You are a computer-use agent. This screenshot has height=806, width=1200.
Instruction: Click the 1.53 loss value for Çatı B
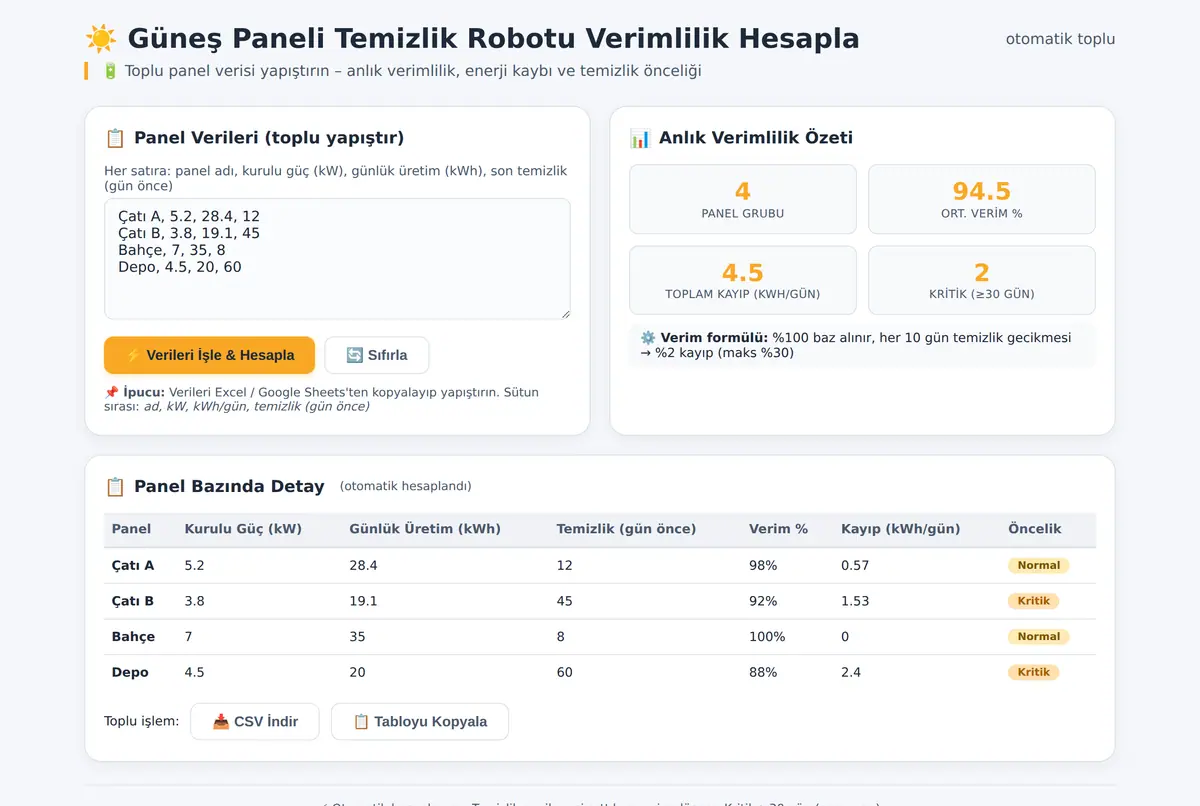tap(855, 602)
